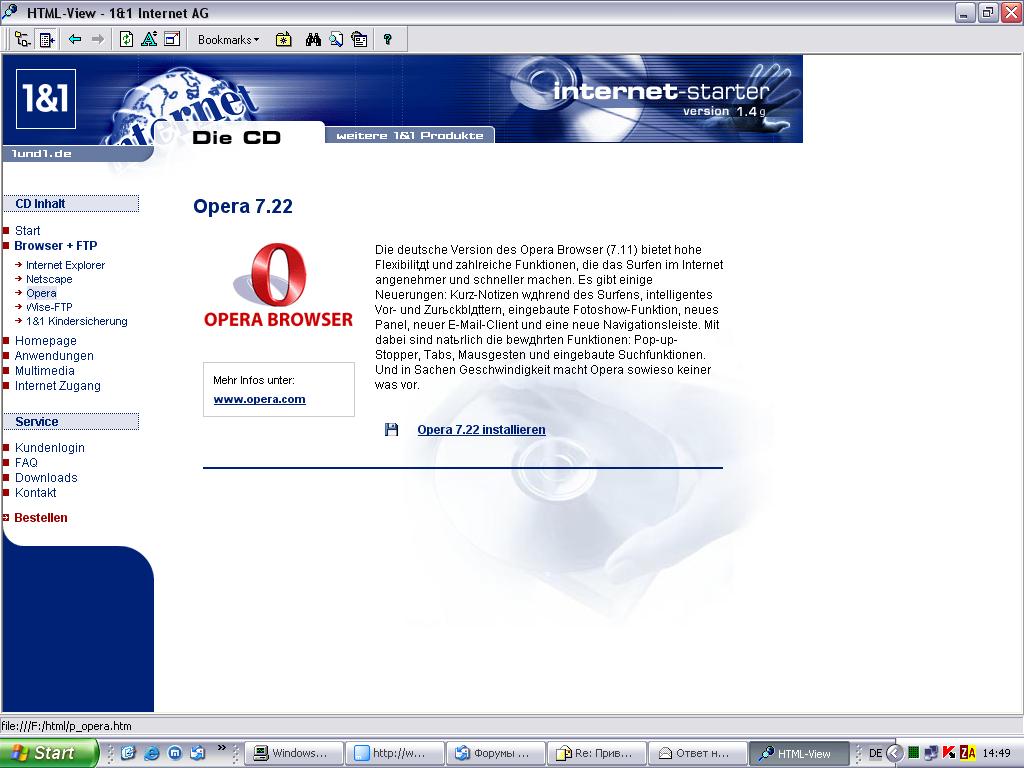Screen dimensions: 1024x768
Task: Click the 1und1.de link
Action: pos(42,153)
